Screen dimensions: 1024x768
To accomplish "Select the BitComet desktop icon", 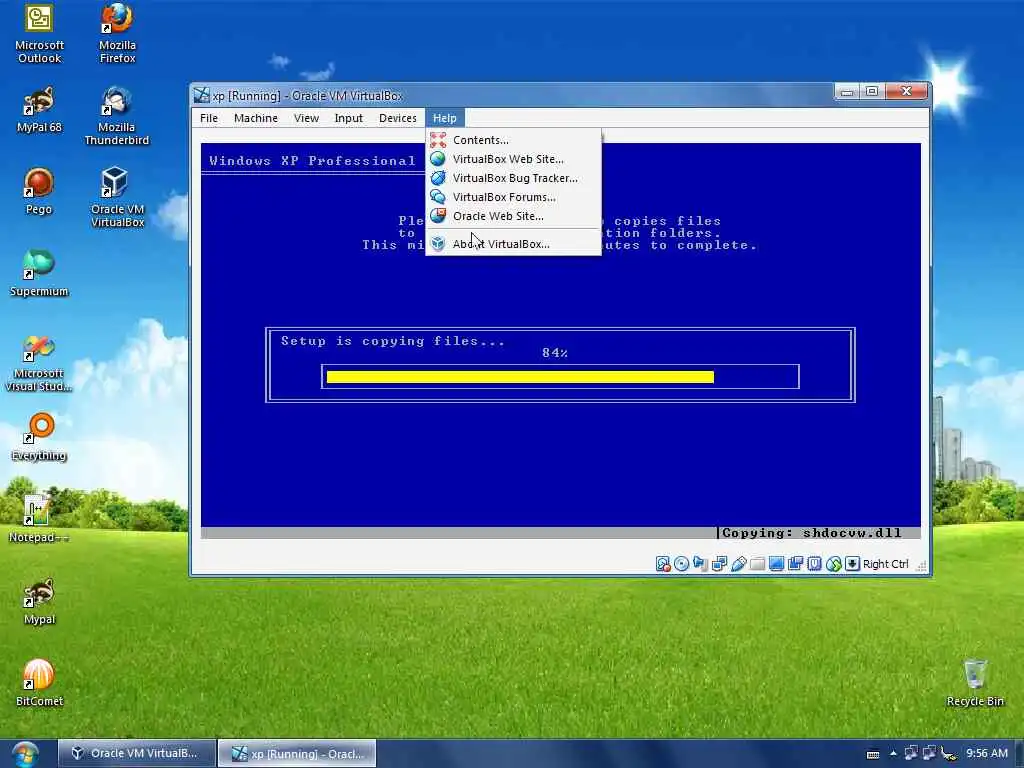I will pyautogui.click(x=39, y=684).
